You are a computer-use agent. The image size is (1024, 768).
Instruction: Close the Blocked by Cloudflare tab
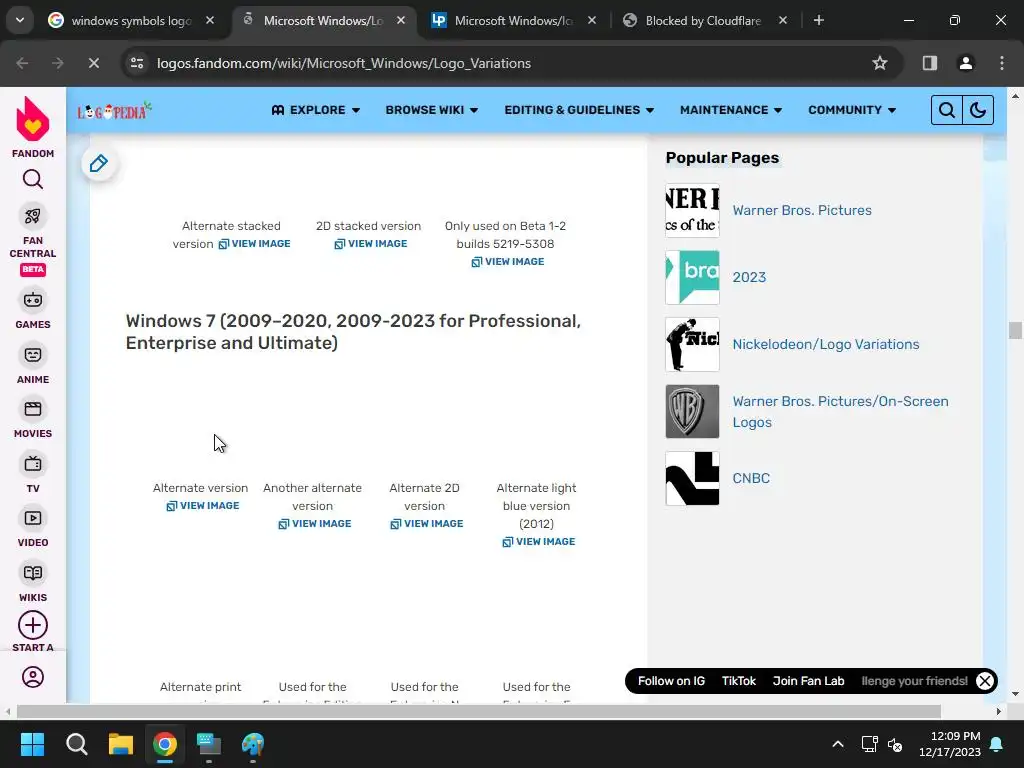point(783,21)
